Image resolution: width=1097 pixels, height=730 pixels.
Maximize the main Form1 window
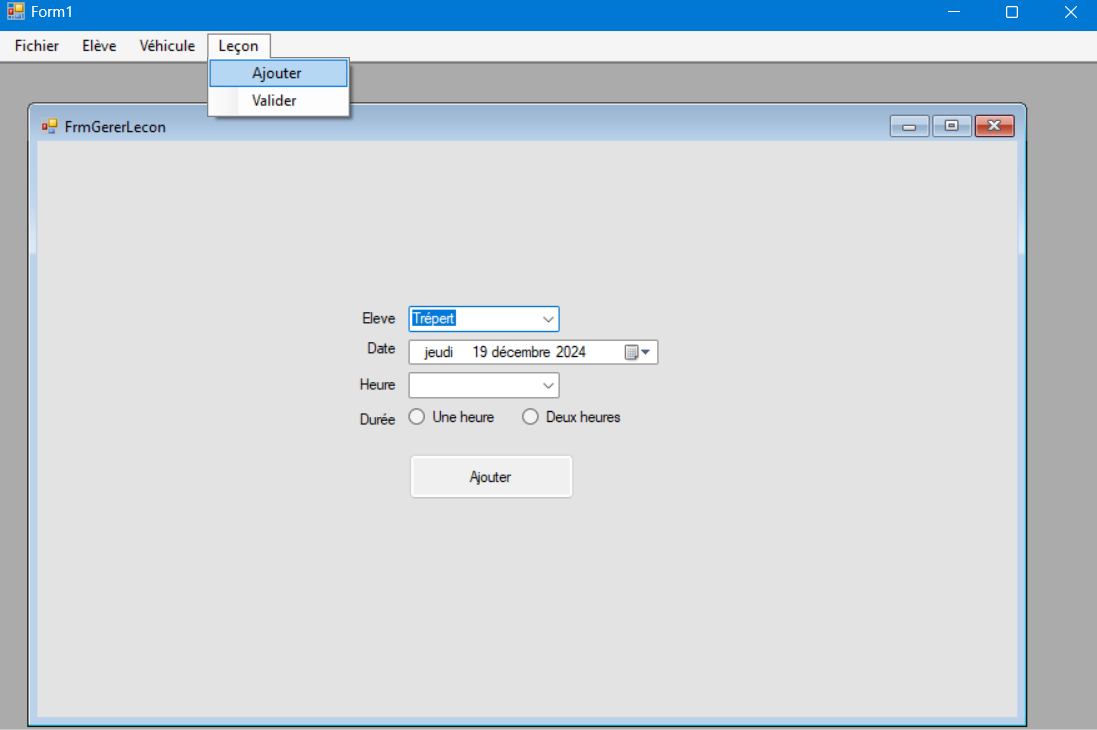click(x=1011, y=12)
